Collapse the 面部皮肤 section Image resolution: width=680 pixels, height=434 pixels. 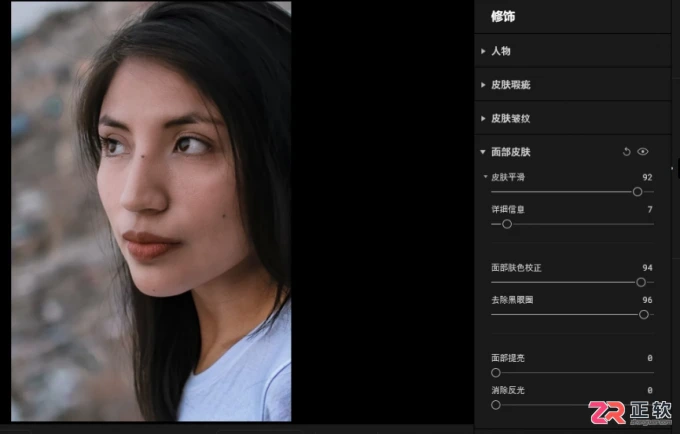tap(483, 152)
